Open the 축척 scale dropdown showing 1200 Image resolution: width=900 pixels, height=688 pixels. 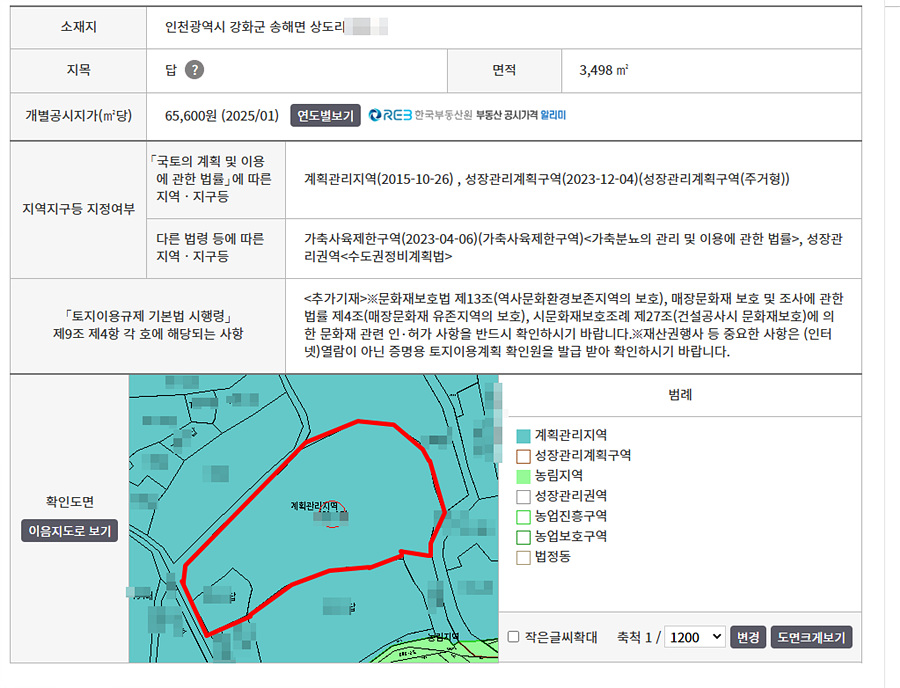[x=695, y=637]
